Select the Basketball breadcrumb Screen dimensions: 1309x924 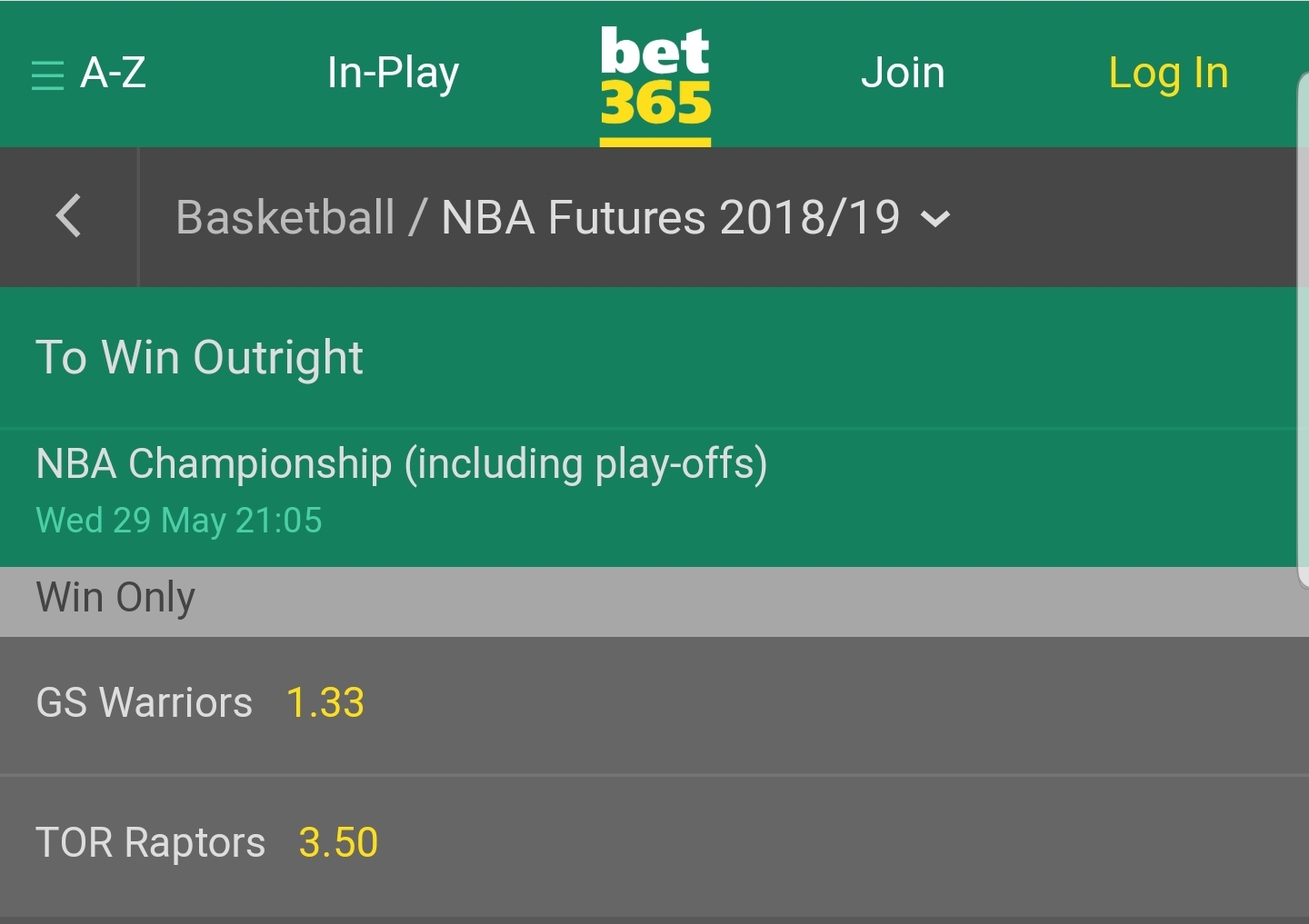pos(285,218)
